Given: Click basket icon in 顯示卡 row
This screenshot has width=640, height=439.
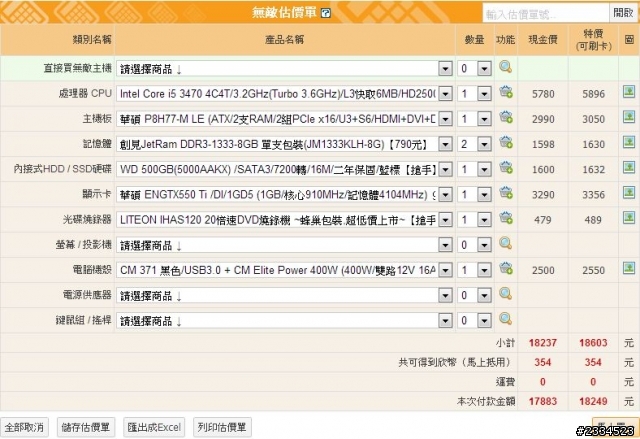Looking at the screenshot, I should pyautogui.click(x=506, y=193).
